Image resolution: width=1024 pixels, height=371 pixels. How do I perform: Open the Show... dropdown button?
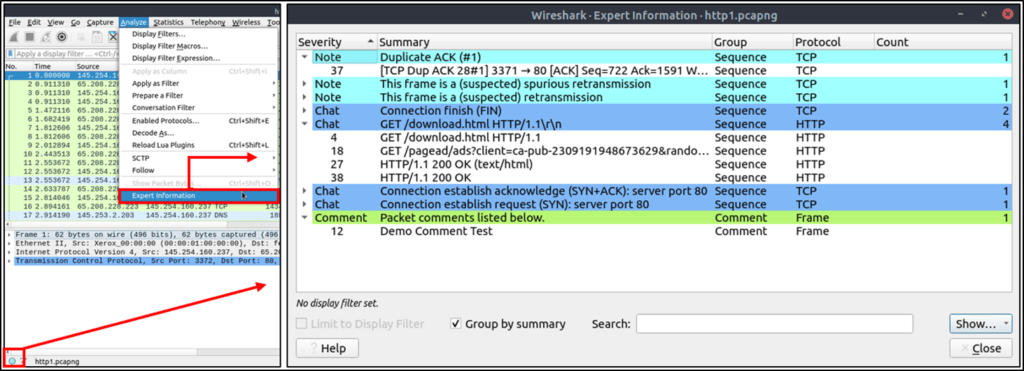(x=980, y=323)
